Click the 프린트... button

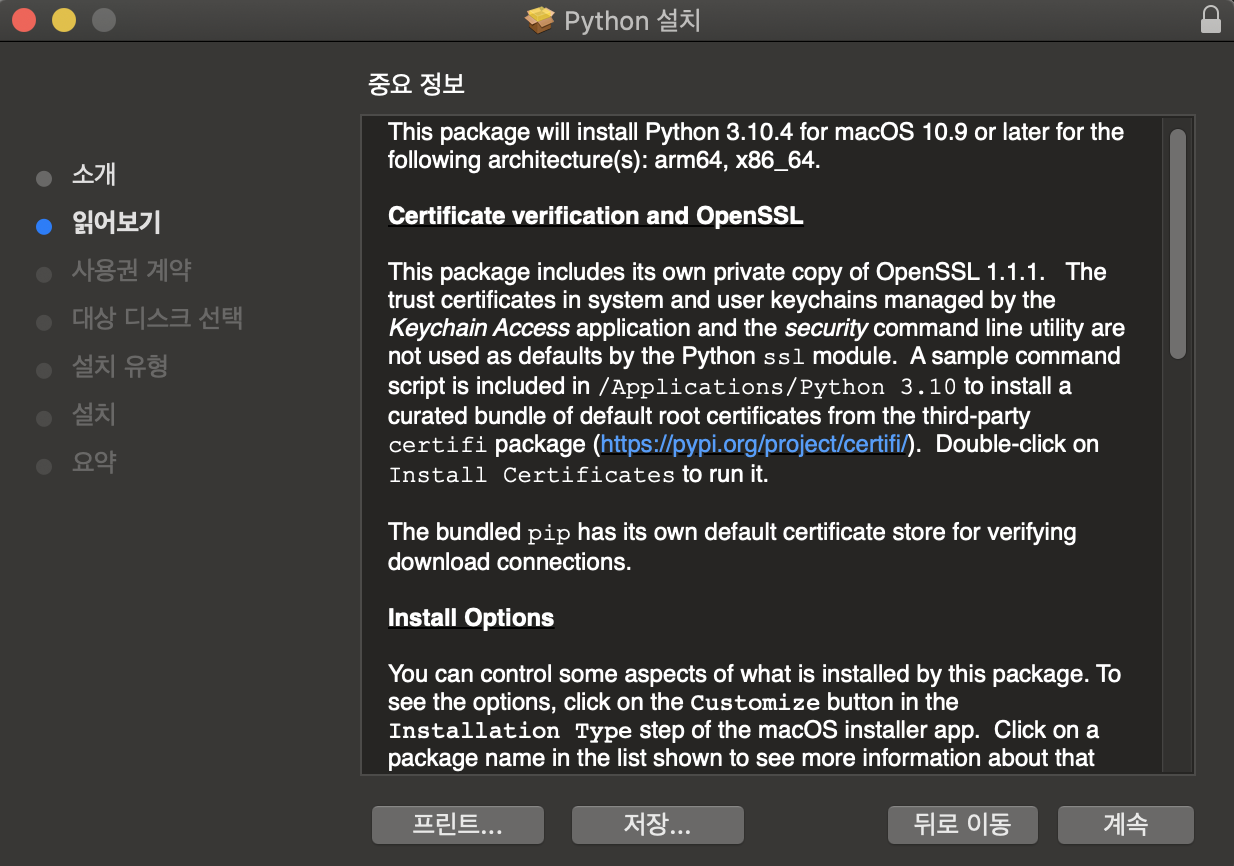coord(457,825)
